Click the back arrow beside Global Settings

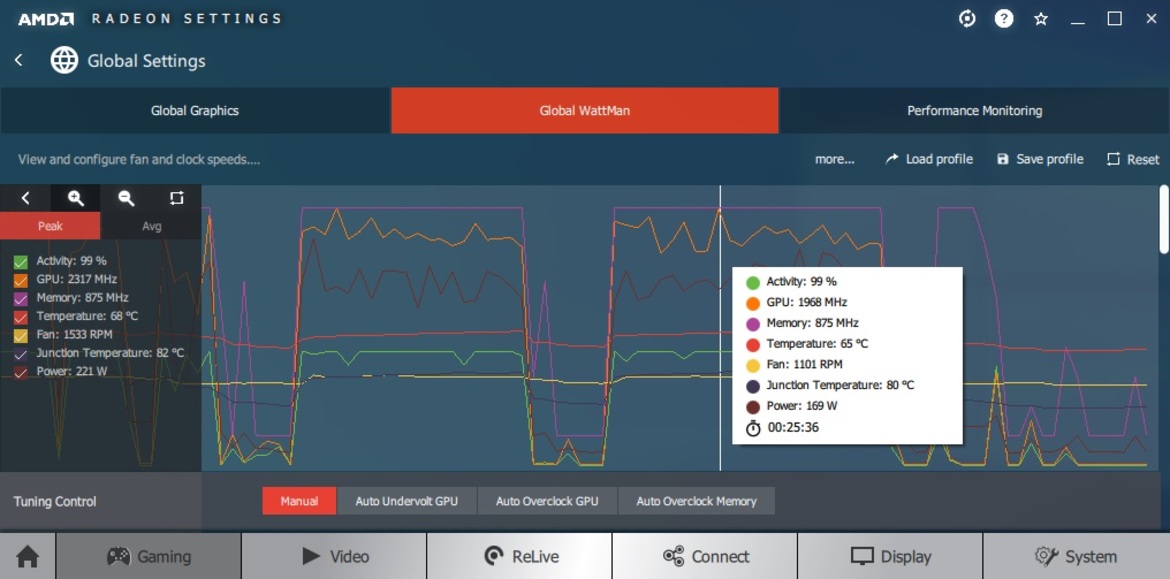[x=19, y=60]
